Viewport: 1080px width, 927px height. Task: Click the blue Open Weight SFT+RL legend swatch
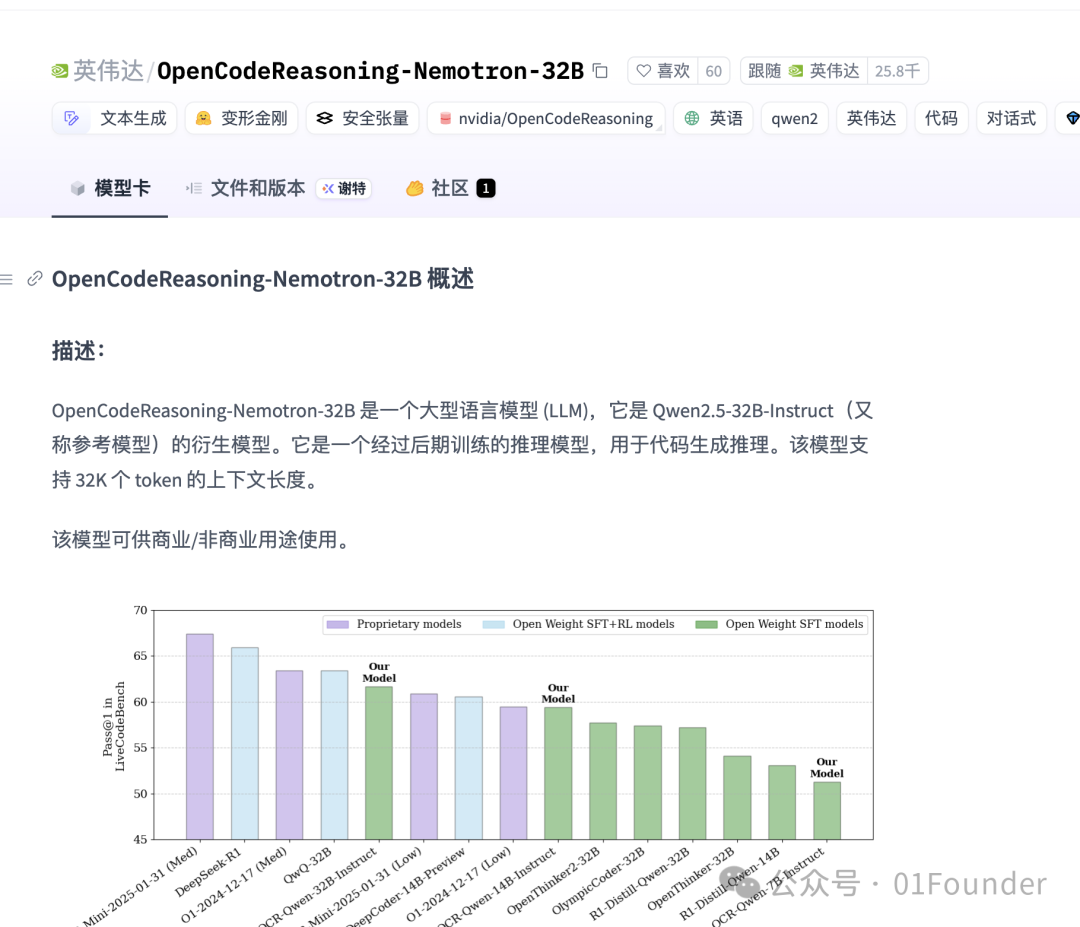(x=493, y=624)
